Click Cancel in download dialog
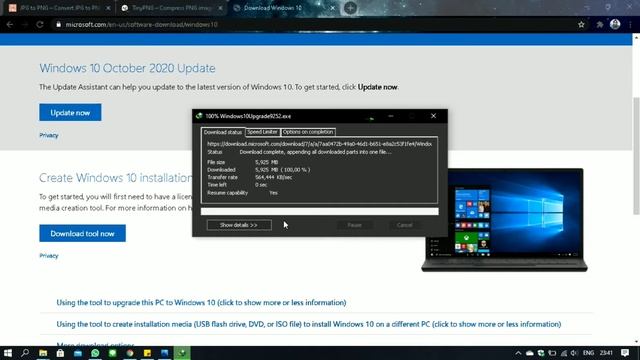Screen dimensions: 640x360 tap(404, 225)
